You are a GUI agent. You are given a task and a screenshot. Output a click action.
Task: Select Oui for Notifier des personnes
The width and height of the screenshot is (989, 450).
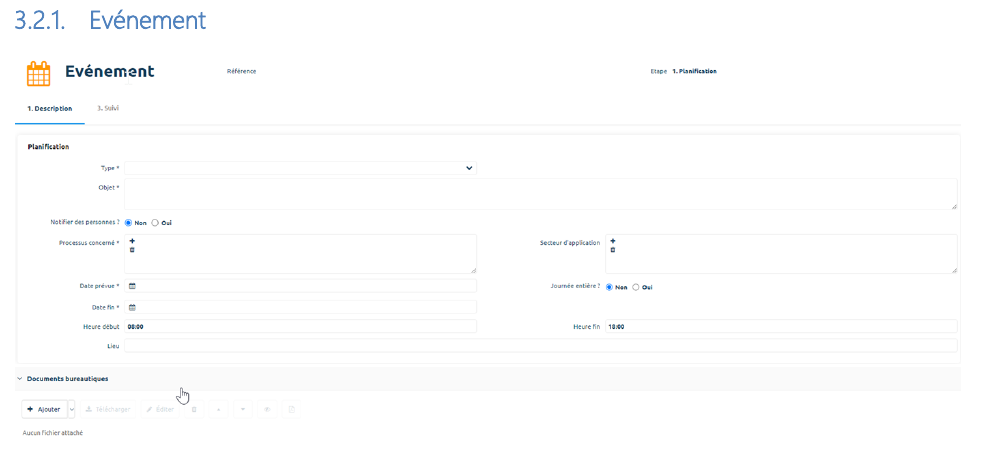point(155,222)
